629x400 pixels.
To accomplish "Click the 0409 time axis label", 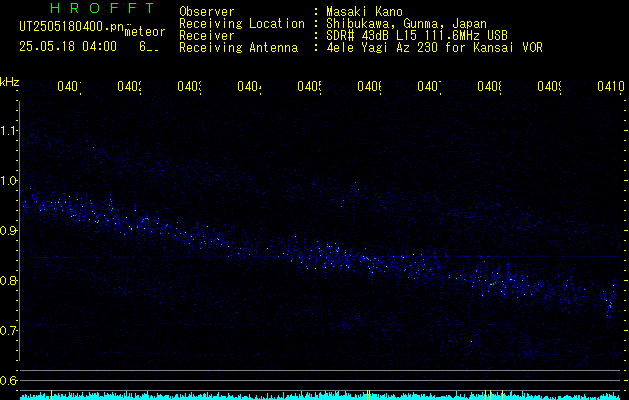I will 550,86.
